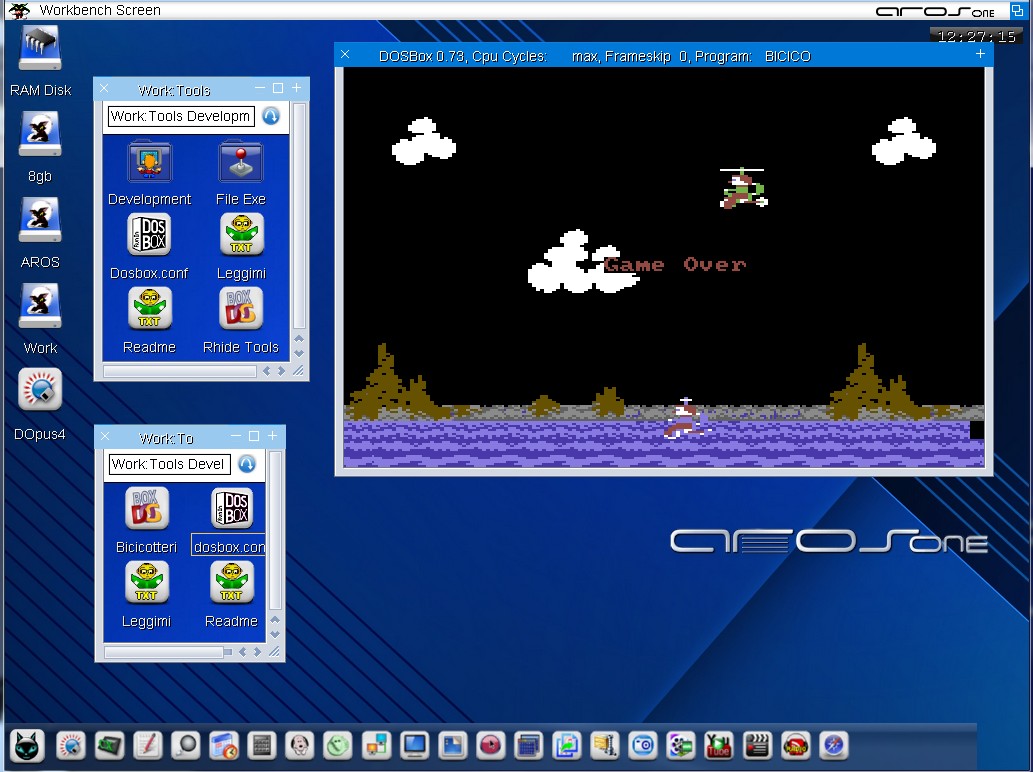Open the Rhide Tools icon
The image size is (1033, 772).
click(x=240, y=308)
